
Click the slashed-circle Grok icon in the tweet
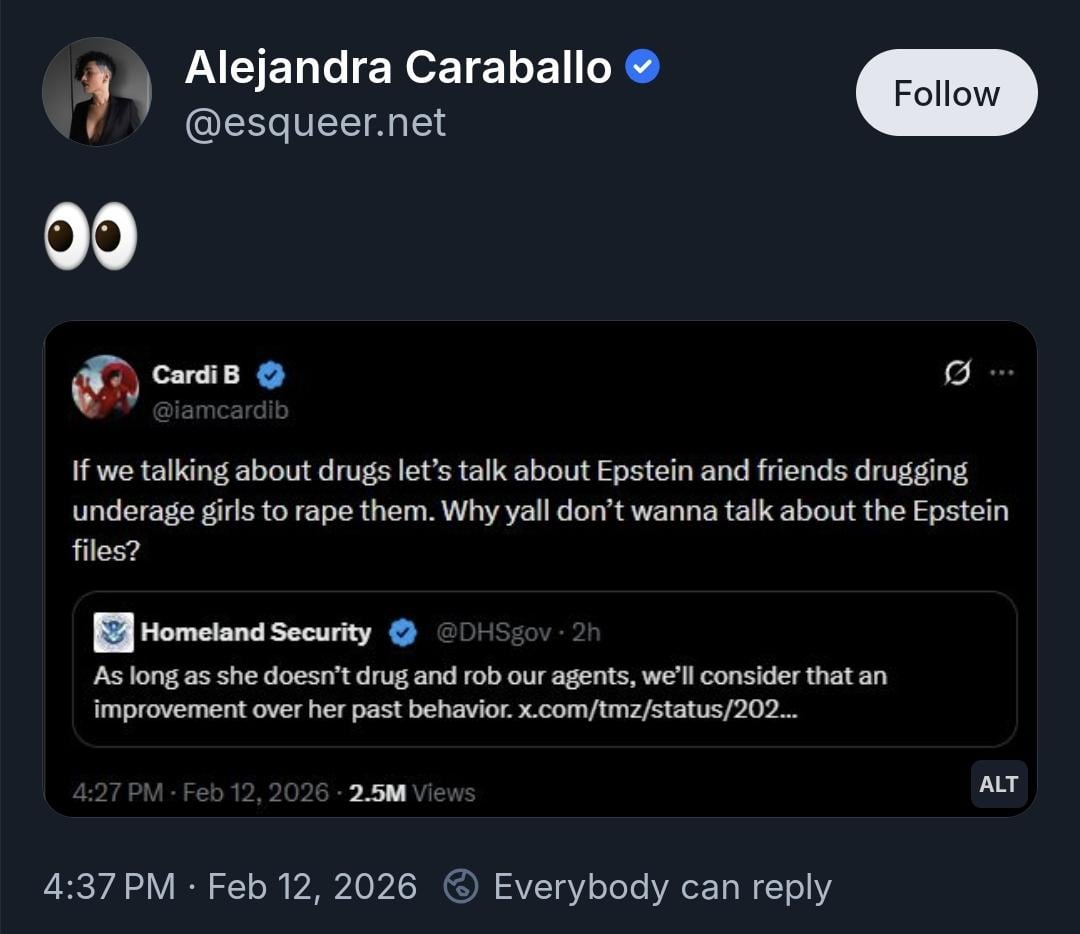click(957, 374)
